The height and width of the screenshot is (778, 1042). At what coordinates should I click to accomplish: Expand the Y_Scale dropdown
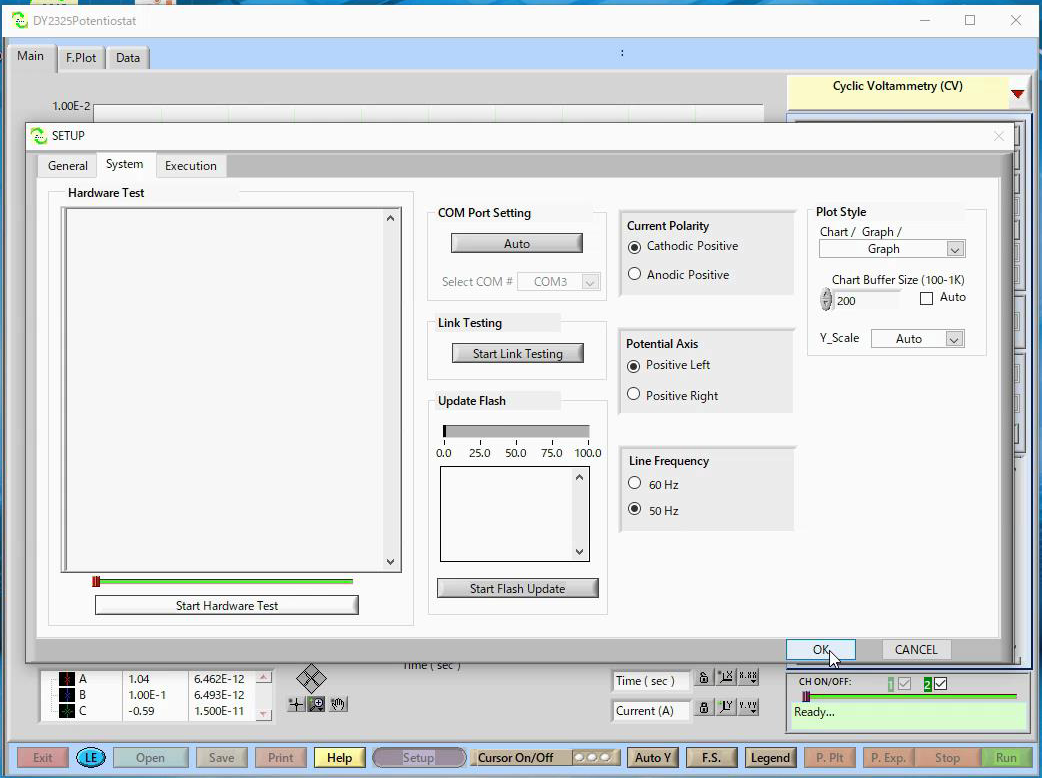(954, 339)
